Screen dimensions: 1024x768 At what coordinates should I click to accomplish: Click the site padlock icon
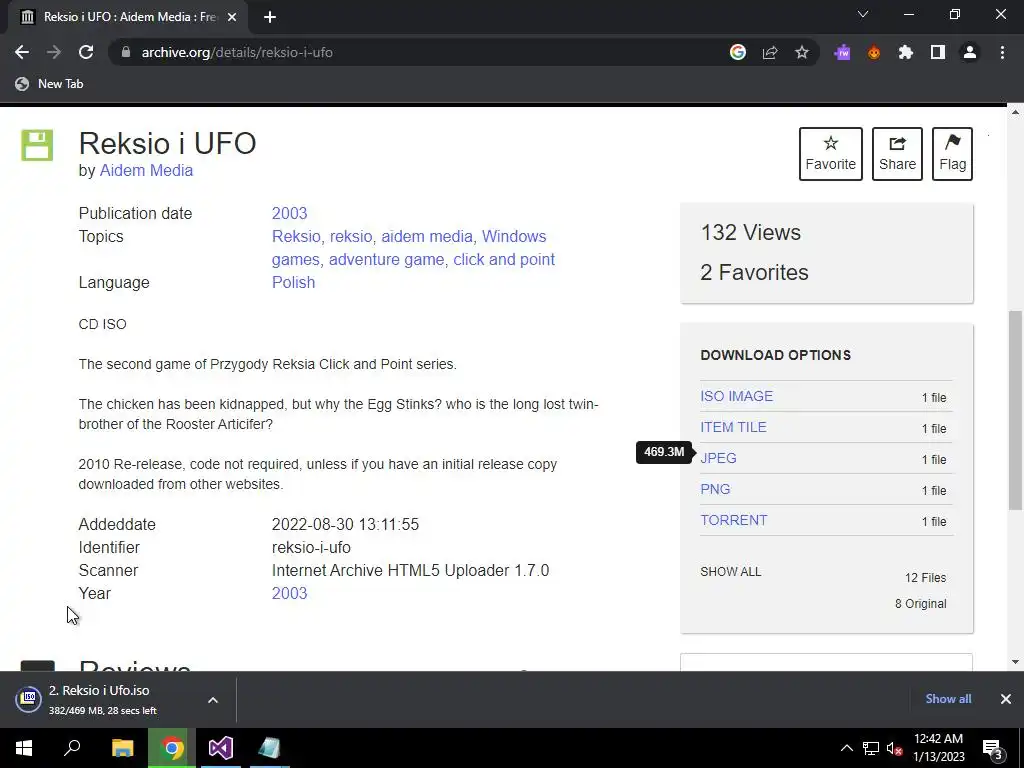pos(126,52)
